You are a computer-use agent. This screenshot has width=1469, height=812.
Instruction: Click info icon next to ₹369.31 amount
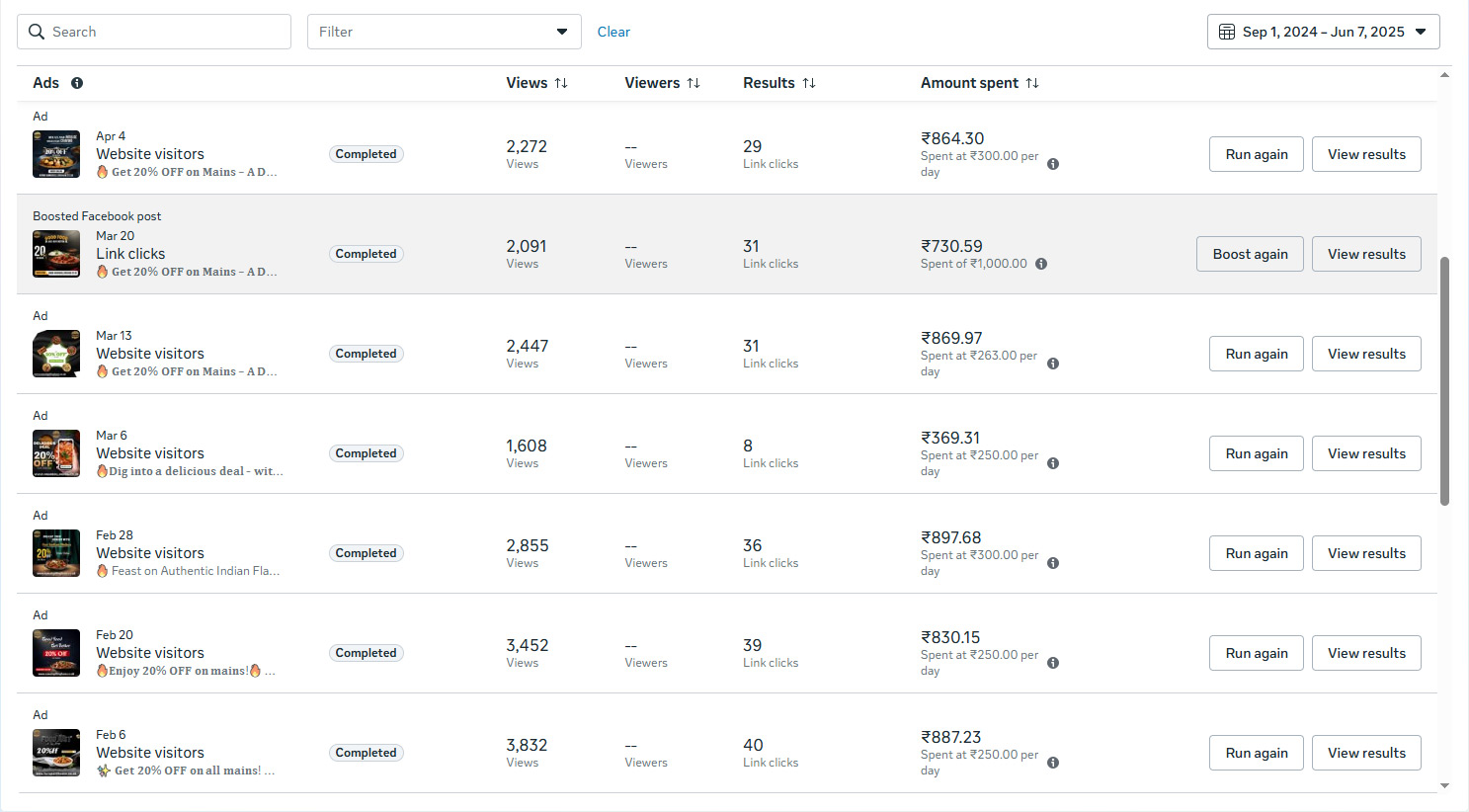click(1053, 463)
